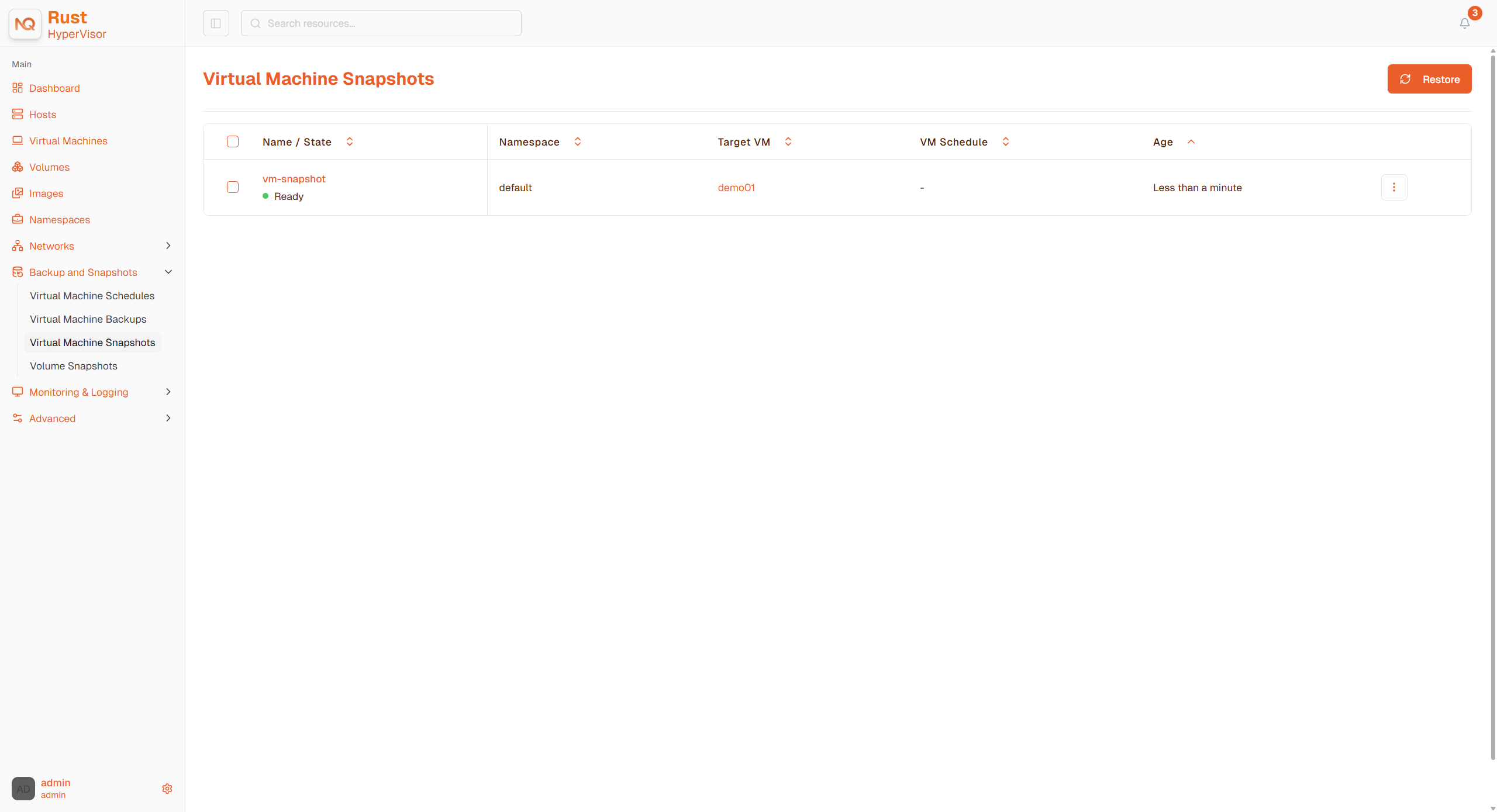Image resolution: width=1497 pixels, height=812 pixels.
Task: Click the Name / State column header
Action: 297,141
